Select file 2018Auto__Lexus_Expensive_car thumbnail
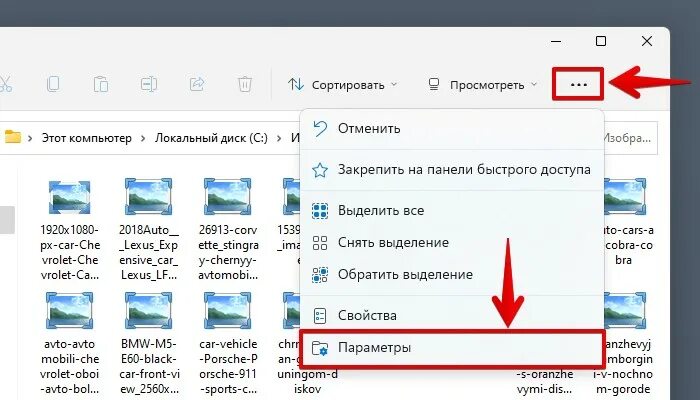Screen dimensions: 700x400 148,197
